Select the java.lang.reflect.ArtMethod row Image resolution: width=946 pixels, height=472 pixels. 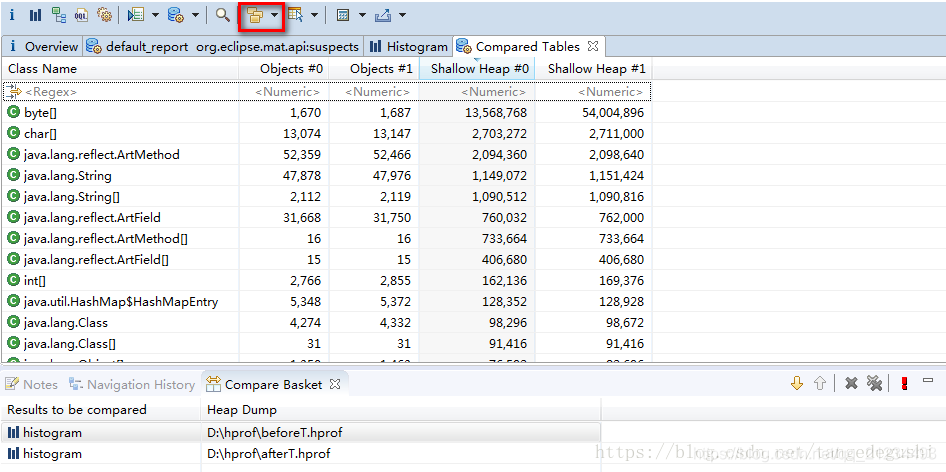click(327, 155)
